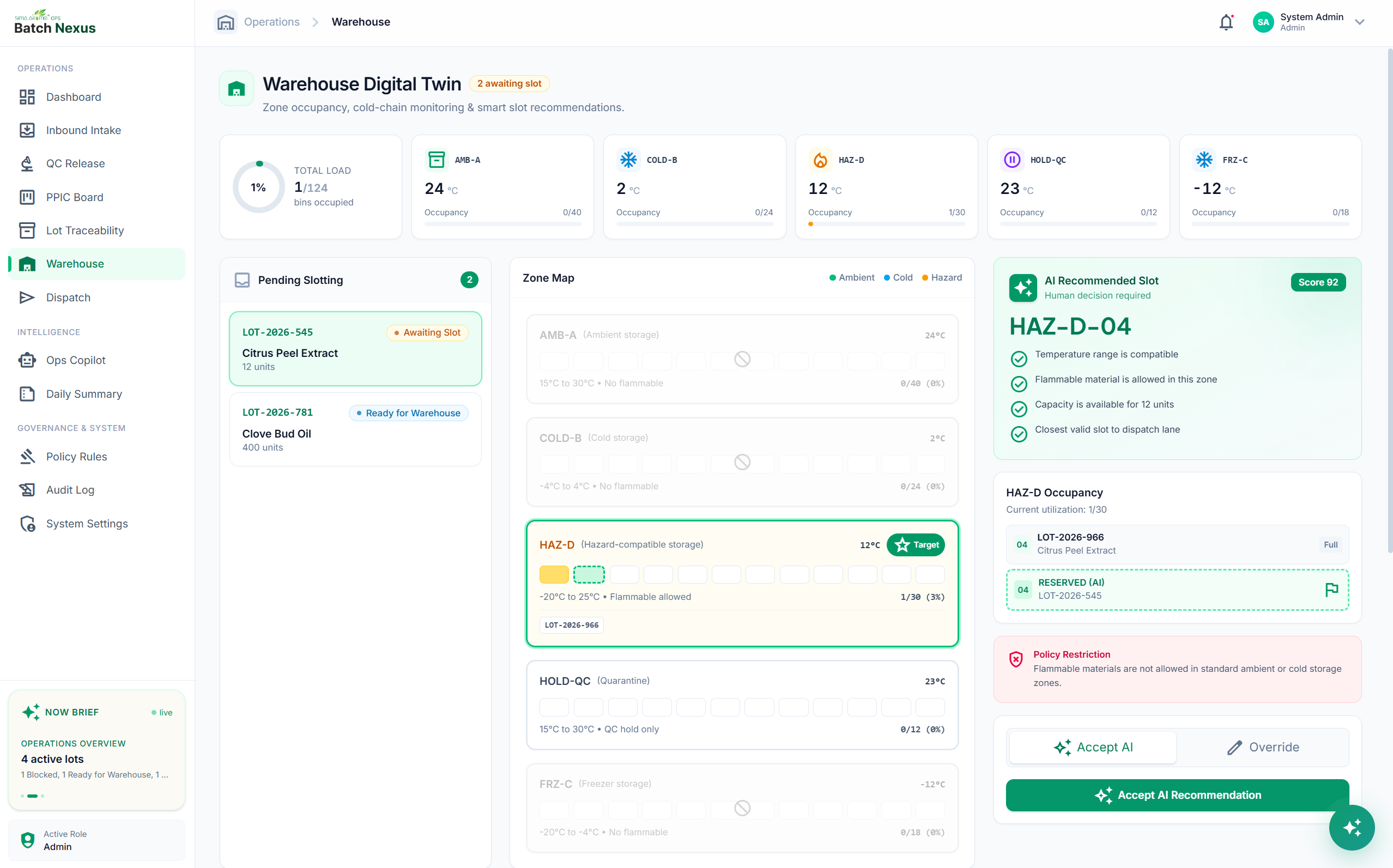Click the Daily Summary icon
The width and height of the screenshot is (1393, 868).
click(x=27, y=394)
